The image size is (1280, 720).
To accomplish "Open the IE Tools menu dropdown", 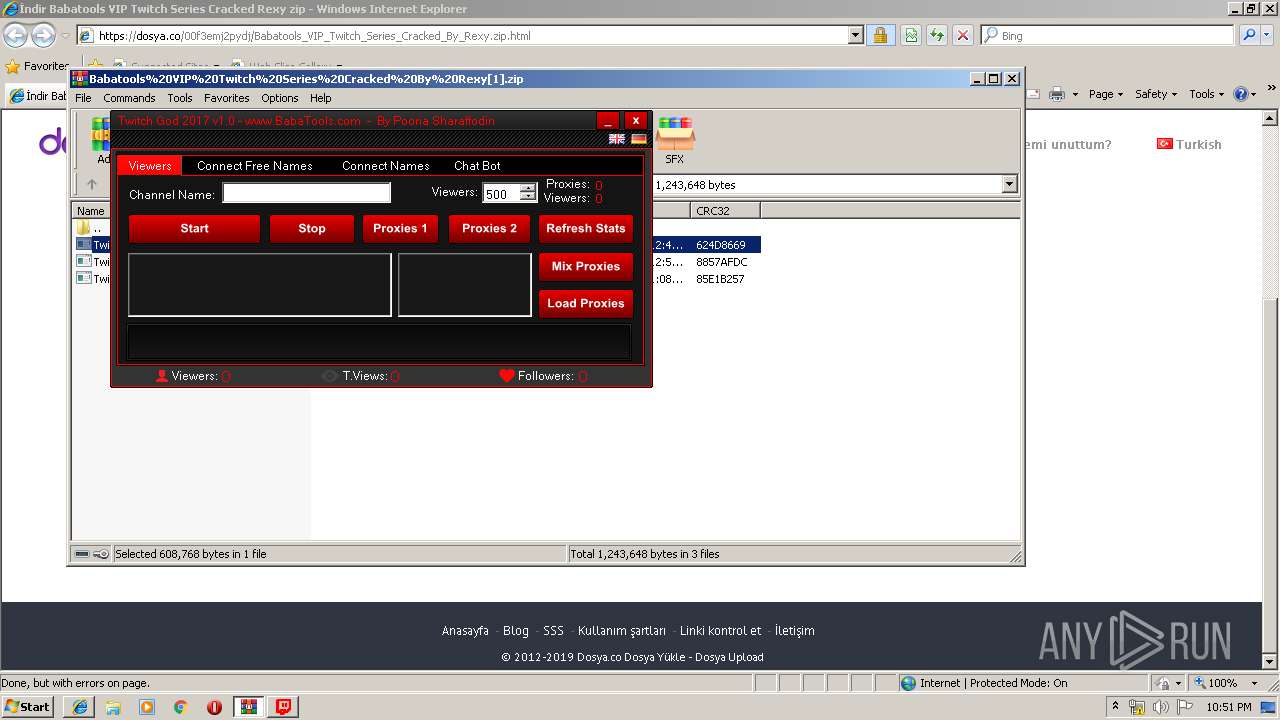I will pos(1207,94).
